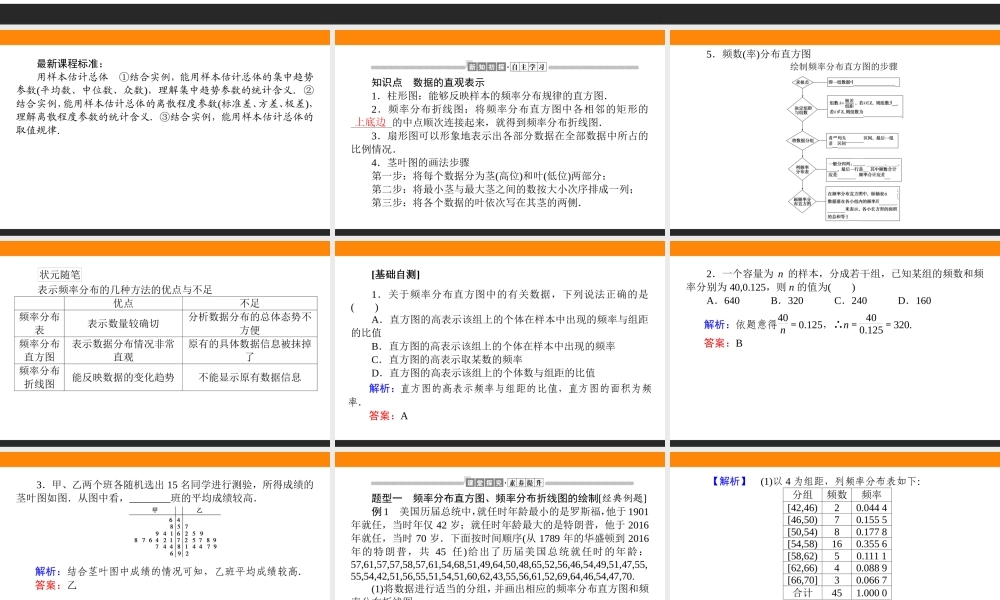Click option B. 320
Viewport: 1000px width, 600px height.
786,300
